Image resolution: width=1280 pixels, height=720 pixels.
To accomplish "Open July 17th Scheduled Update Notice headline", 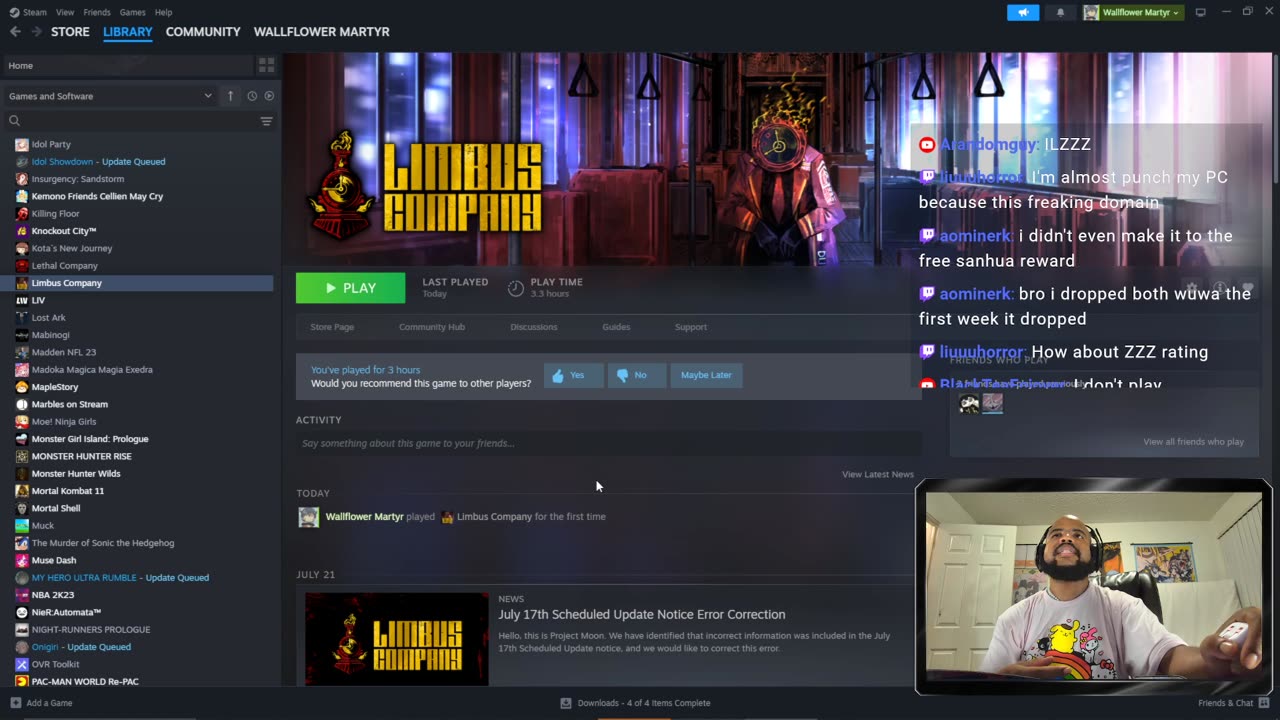I will coord(642,615).
